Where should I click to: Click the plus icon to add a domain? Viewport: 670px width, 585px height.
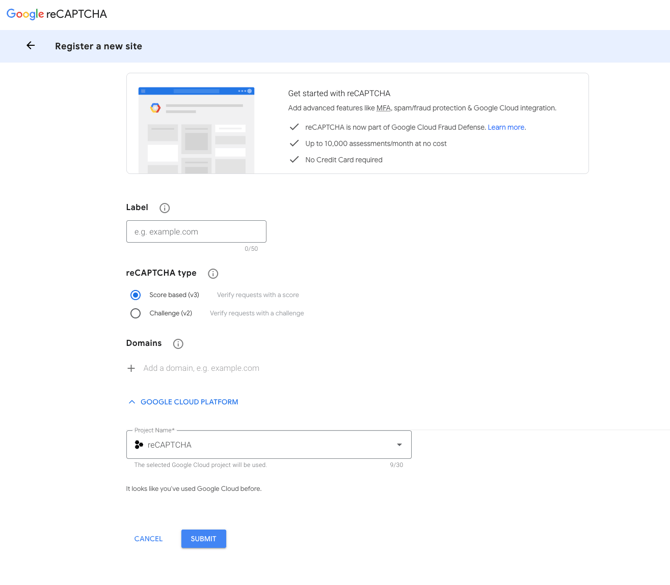click(x=131, y=368)
